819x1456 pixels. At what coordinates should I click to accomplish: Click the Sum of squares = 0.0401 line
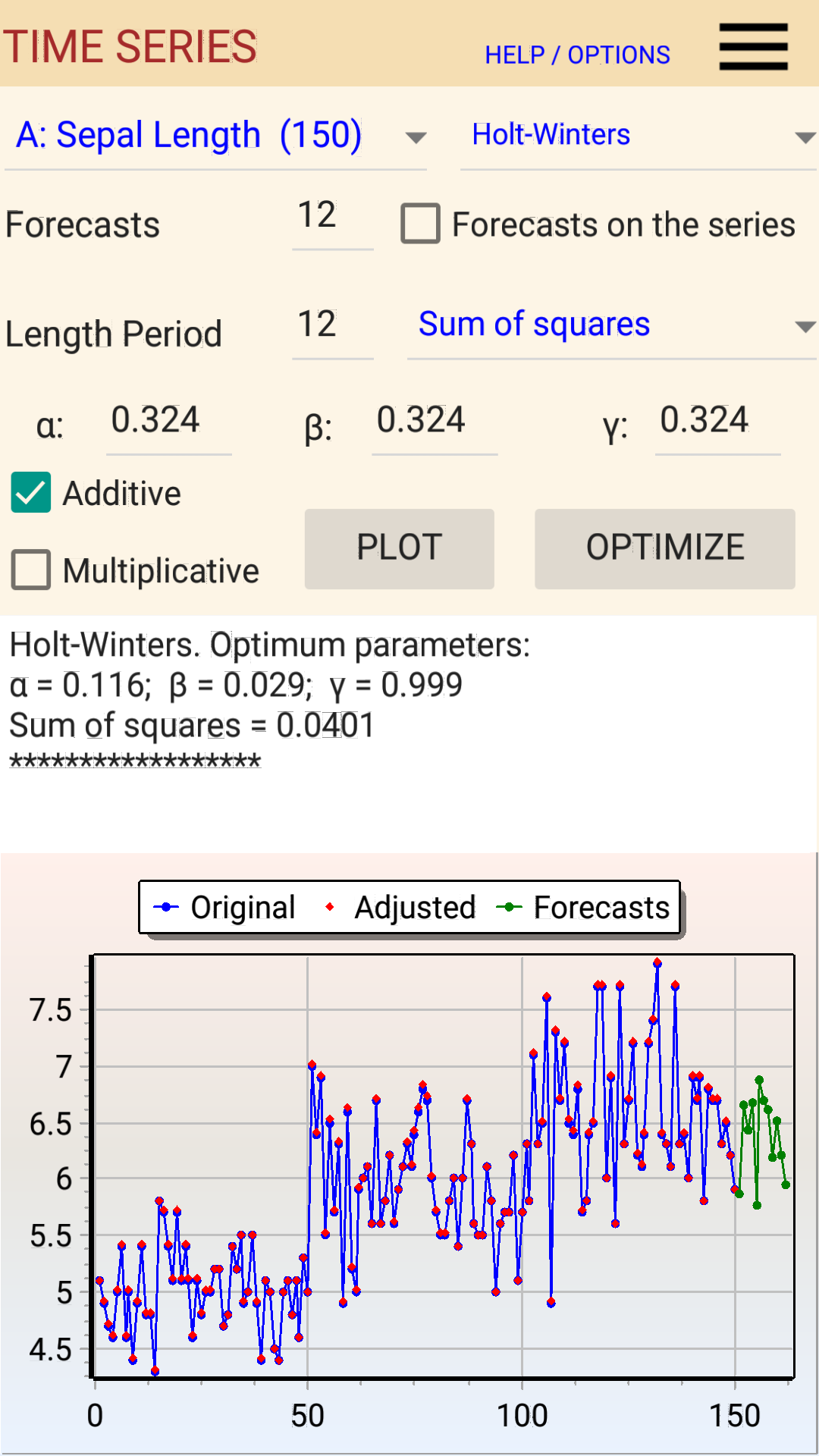192,726
